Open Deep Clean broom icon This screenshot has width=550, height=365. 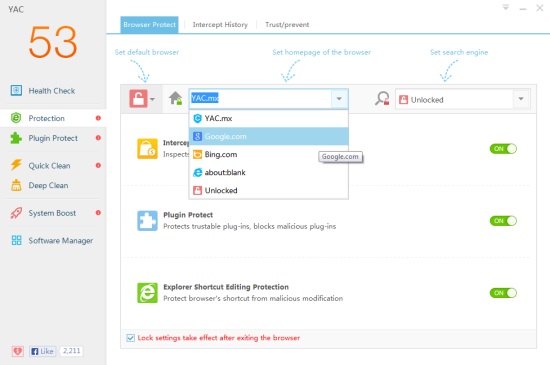[16, 185]
